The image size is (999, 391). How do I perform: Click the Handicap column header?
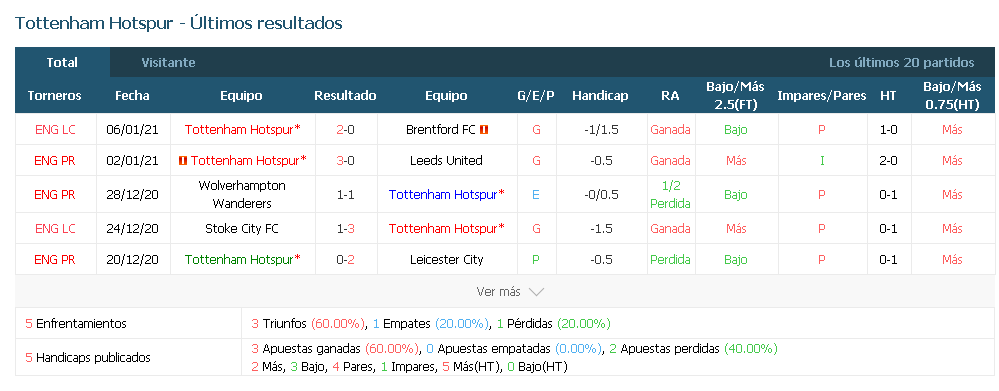pos(600,96)
